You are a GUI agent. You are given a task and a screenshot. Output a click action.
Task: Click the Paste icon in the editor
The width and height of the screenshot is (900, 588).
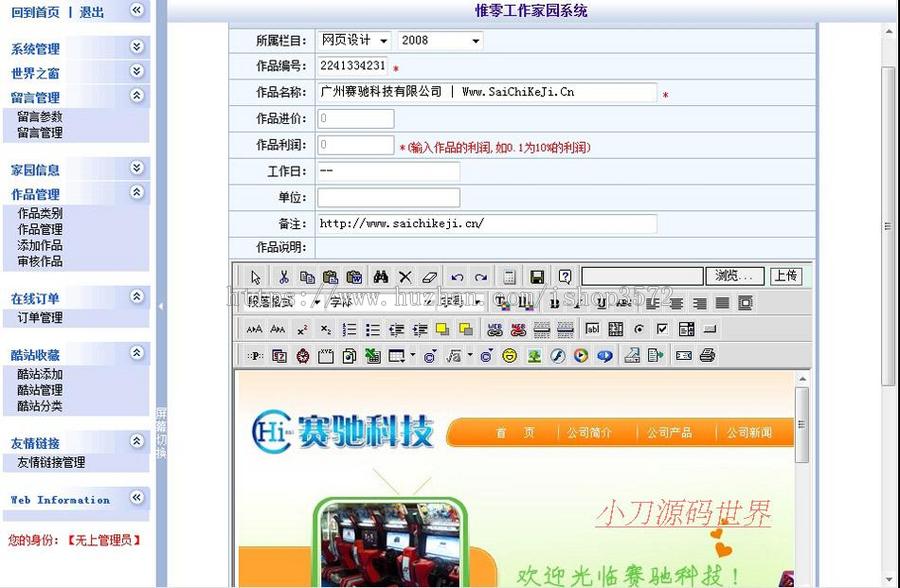(328, 276)
